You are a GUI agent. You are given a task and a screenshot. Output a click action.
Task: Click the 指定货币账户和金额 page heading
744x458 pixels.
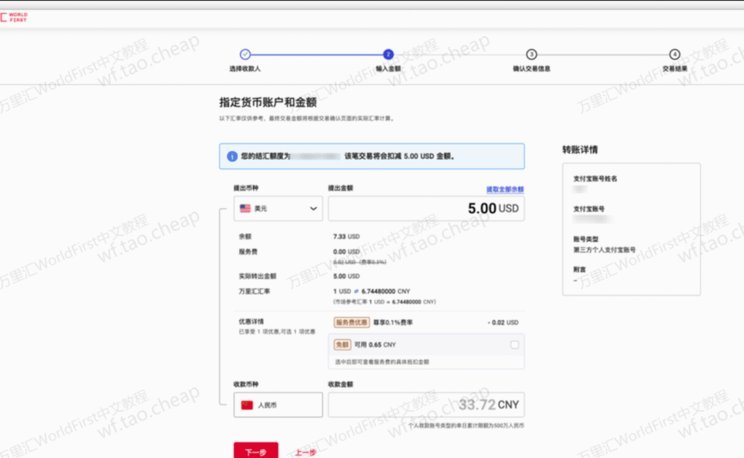tap(268, 102)
